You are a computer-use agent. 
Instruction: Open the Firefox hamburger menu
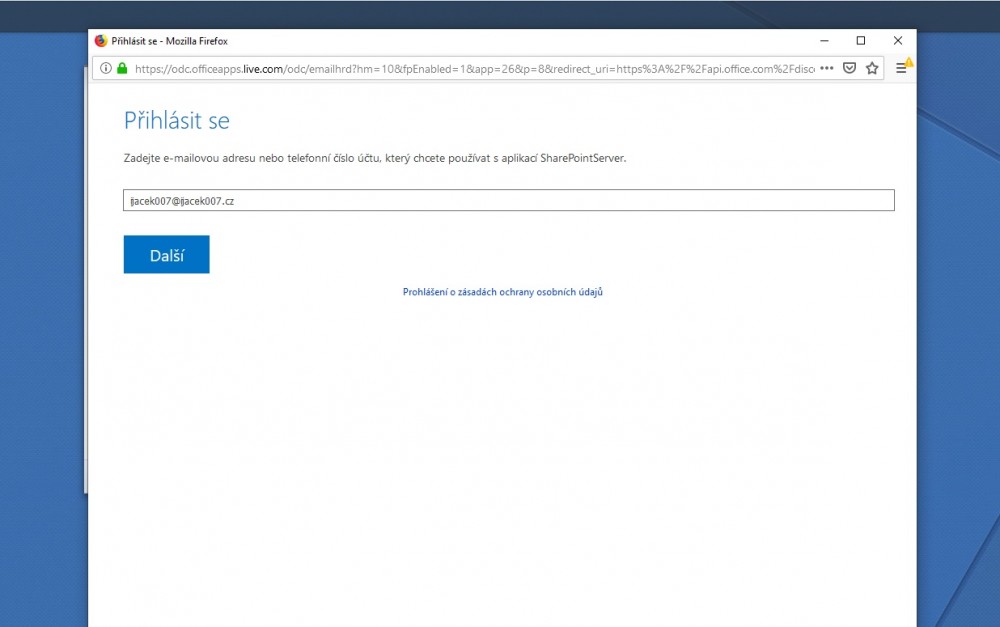pos(901,68)
